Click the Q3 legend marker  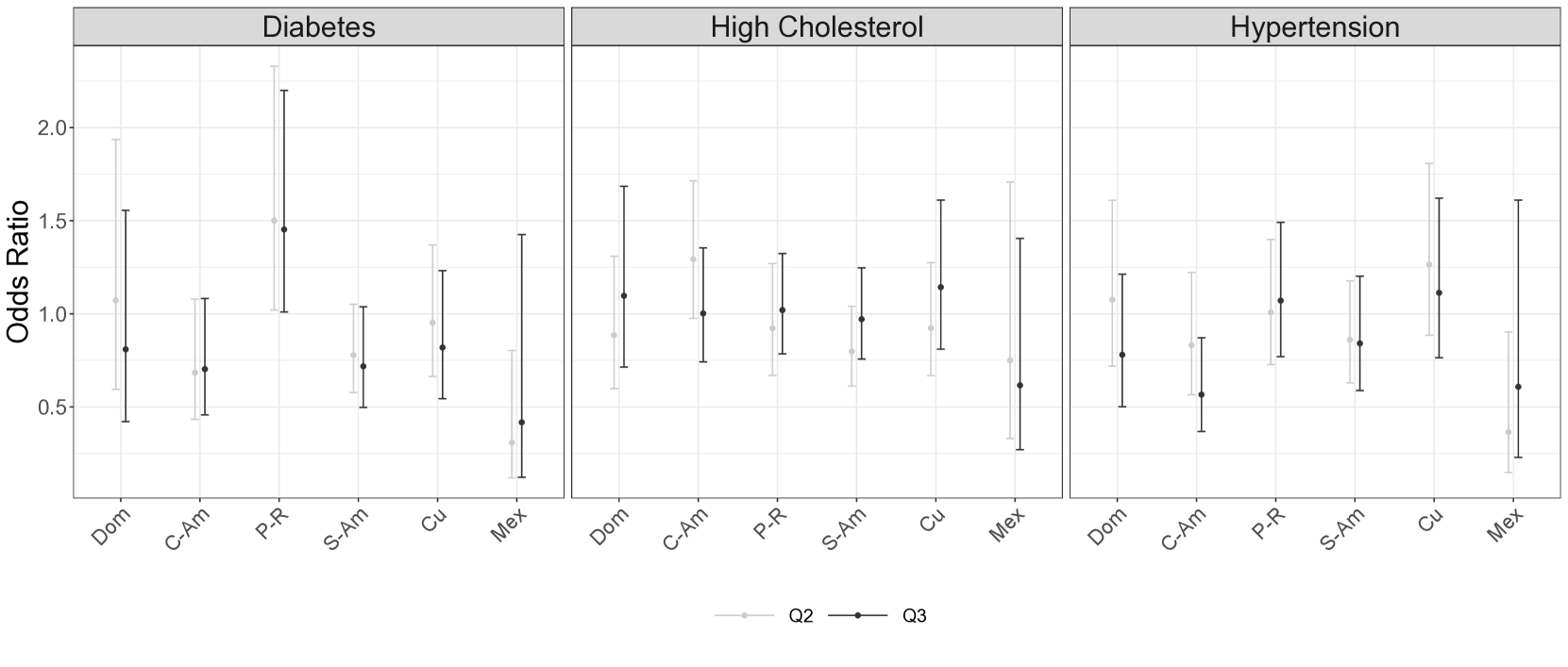tap(857, 616)
